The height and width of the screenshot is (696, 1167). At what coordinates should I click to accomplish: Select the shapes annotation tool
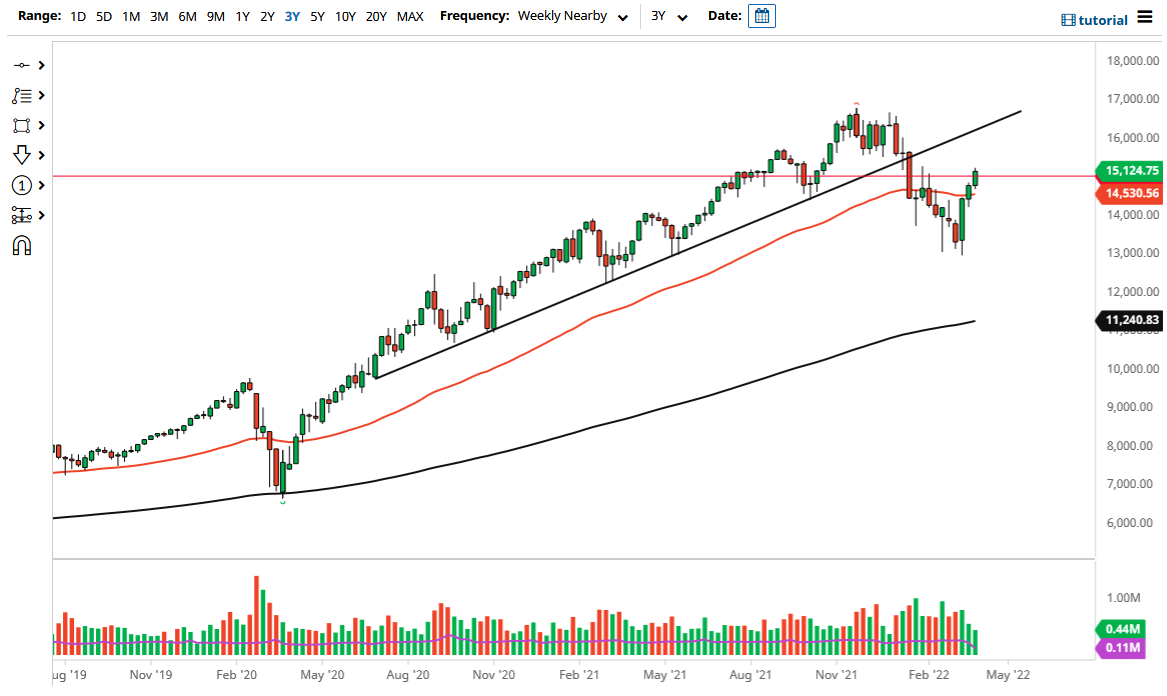point(22,125)
